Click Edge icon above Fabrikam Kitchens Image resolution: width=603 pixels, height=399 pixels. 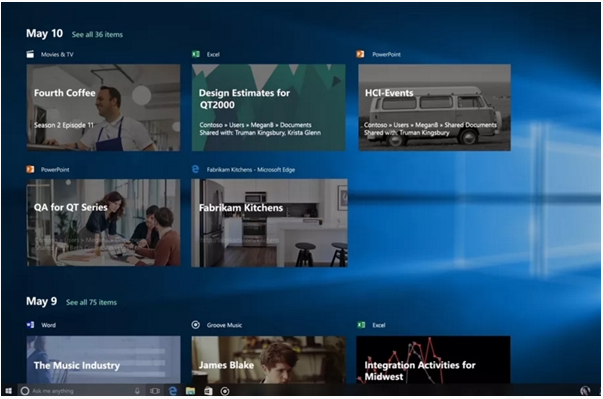195,169
